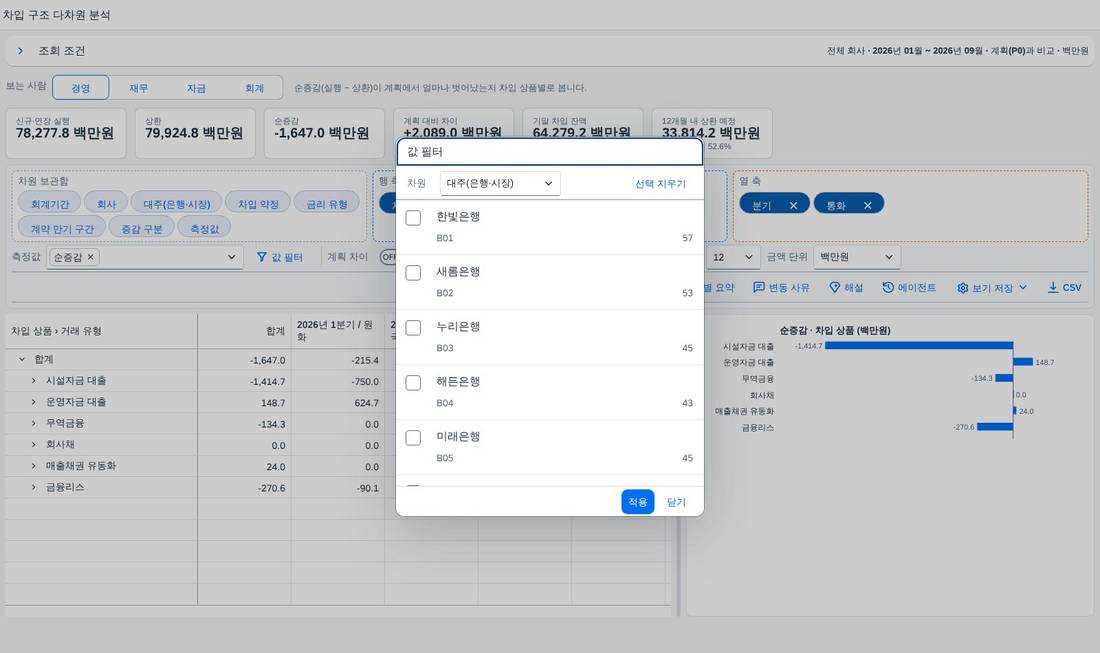Click the 운영자금 대출 chart bar
The height and width of the screenshot is (653, 1100).
[x=1023, y=362]
